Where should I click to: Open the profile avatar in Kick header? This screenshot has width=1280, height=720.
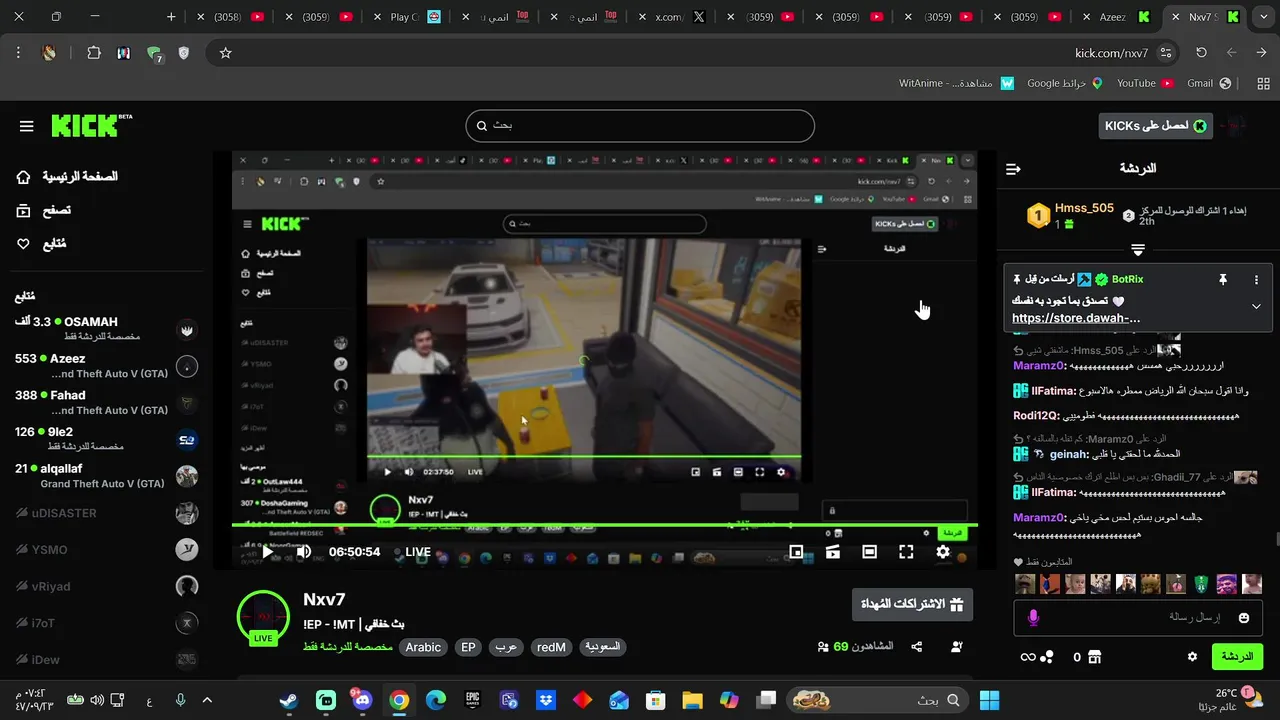[1236, 126]
